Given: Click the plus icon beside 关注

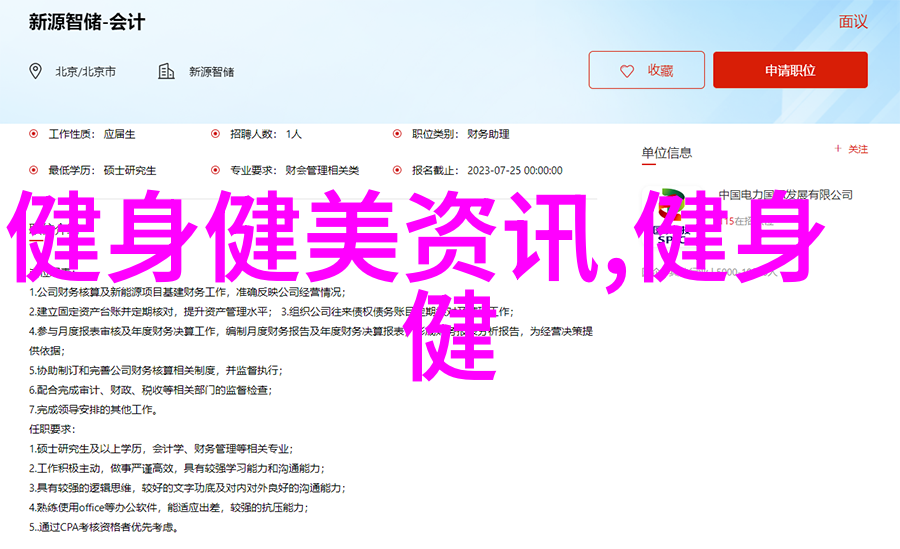Looking at the screenshot, I should coord(838,149).
